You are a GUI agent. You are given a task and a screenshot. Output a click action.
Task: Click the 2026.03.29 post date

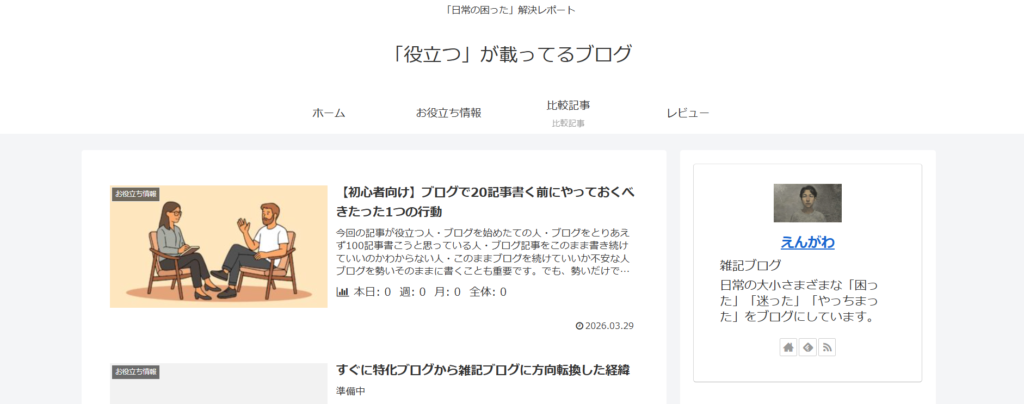tap(610, 326)
